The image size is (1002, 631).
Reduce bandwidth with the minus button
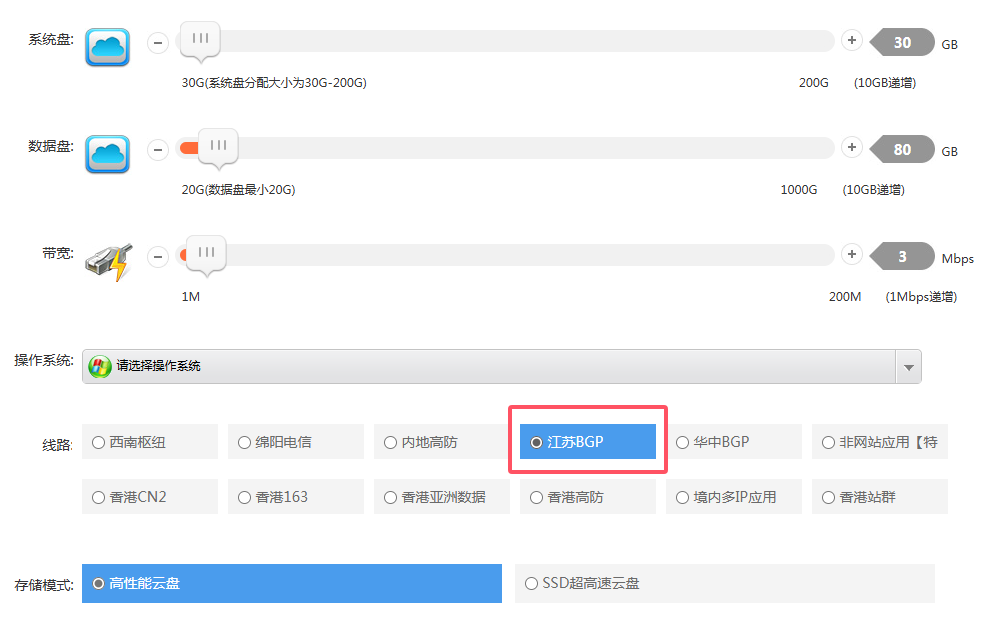click(158, 257)
